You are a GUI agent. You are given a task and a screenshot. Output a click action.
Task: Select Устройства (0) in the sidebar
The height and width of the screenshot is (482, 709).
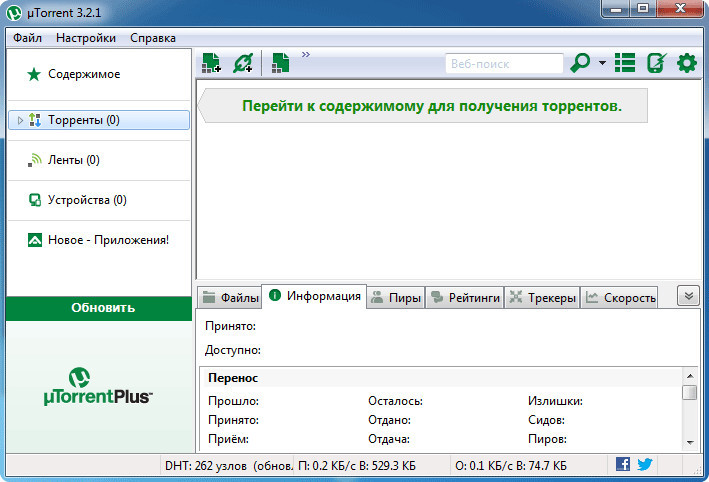[x=99, y=200]
